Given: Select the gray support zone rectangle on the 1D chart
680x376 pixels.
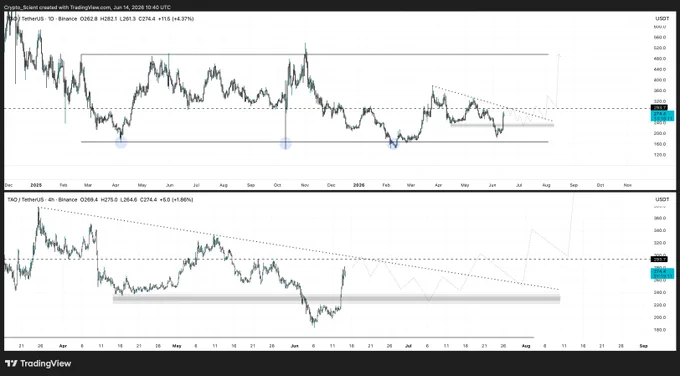Looking at the screenshot, I should (x=502, y=125).
